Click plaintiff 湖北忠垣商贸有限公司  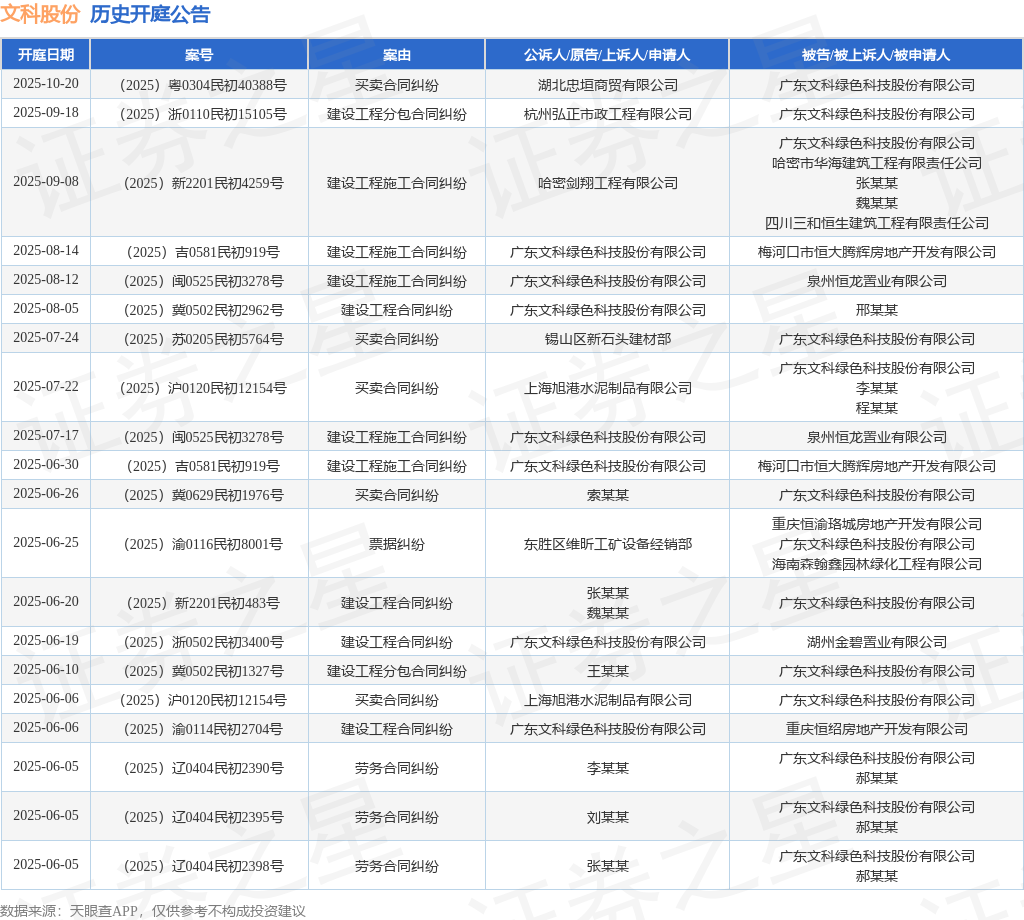607,86
